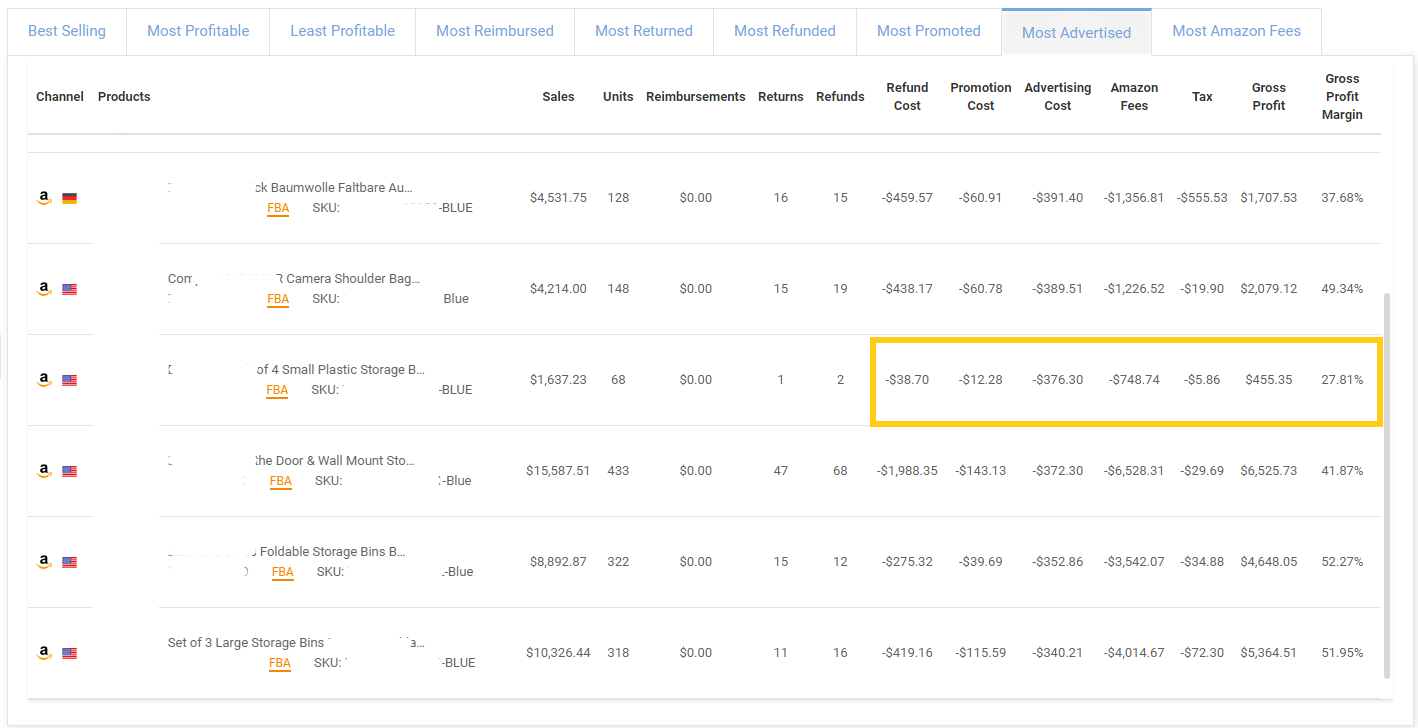Show the Most Returned tab

tap(644, 31)
